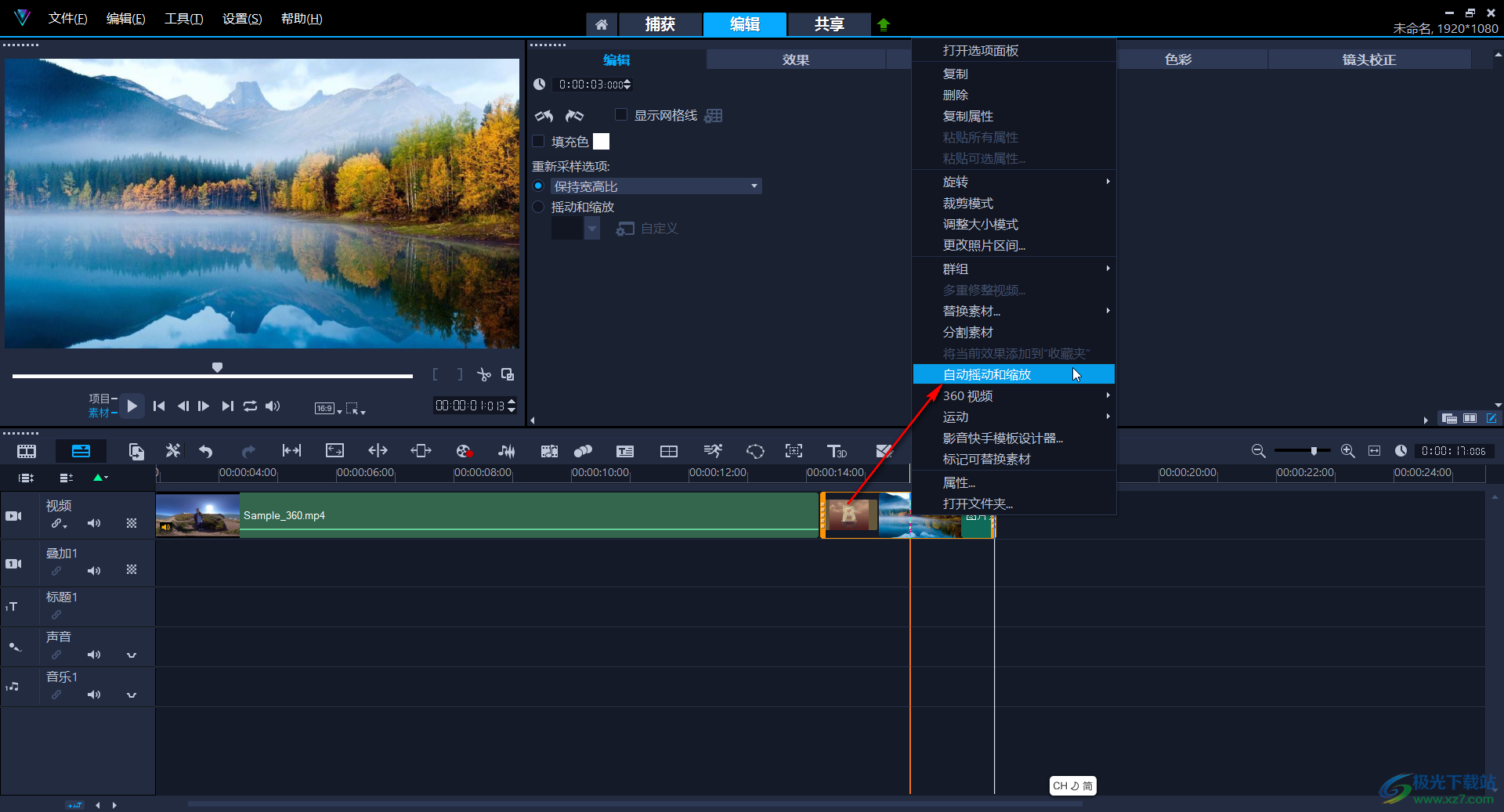The height and width of the screenshot is (812, 1504).
Task: Switch to the 捕获 tab
Action: pyautogui.click(x=660, y=24)
